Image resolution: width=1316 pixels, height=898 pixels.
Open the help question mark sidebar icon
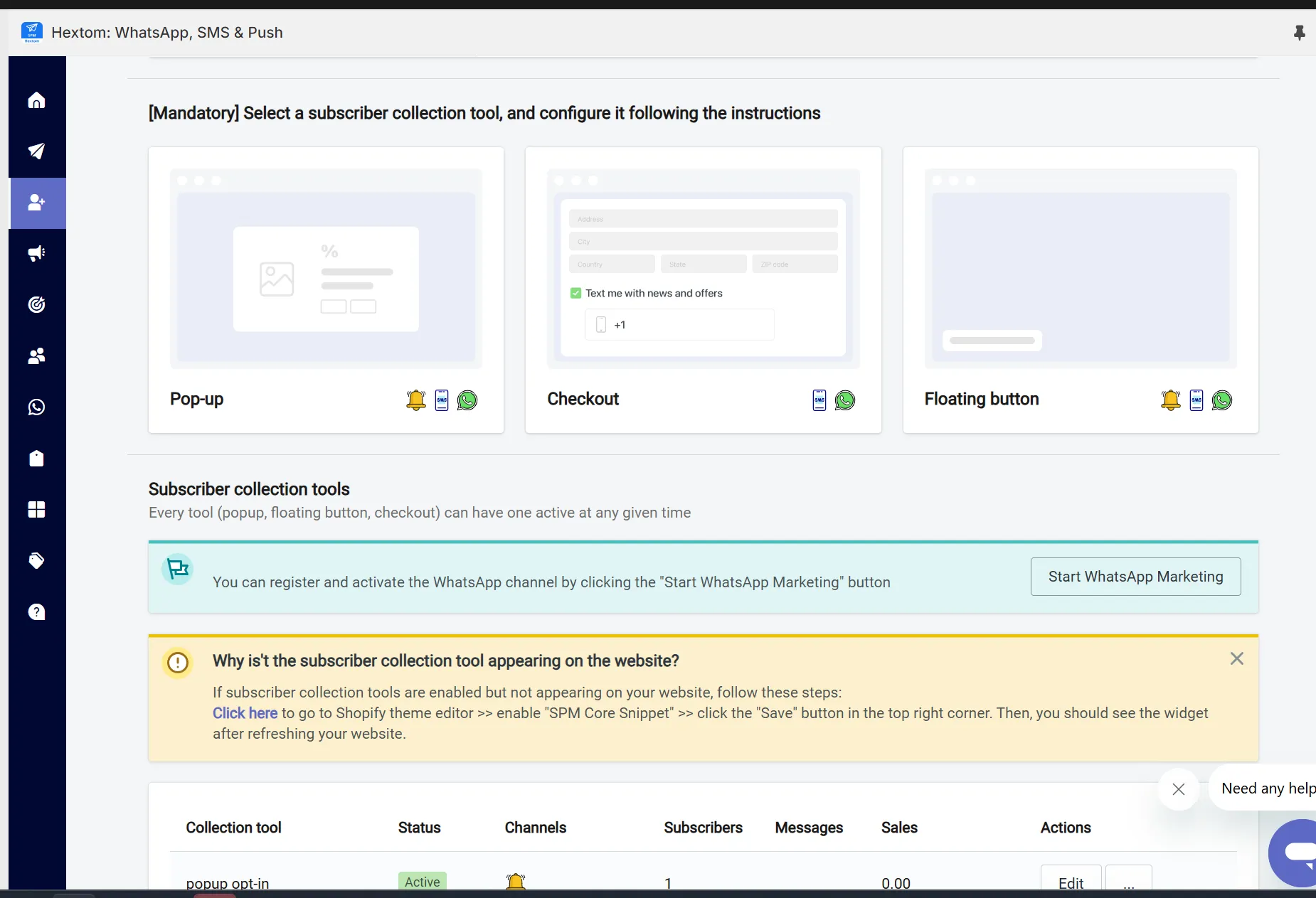[x=36, y=611]
